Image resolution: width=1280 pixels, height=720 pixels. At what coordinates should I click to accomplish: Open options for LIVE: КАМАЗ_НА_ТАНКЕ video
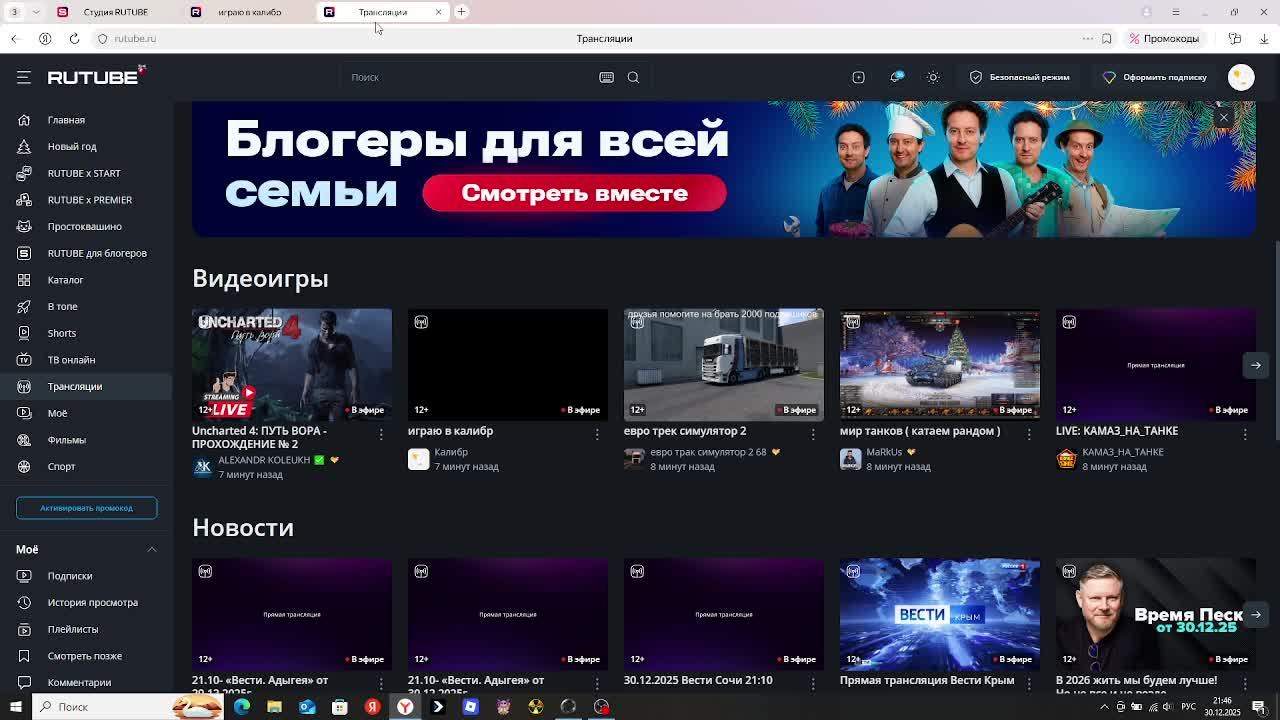(x=1245, y=434)
